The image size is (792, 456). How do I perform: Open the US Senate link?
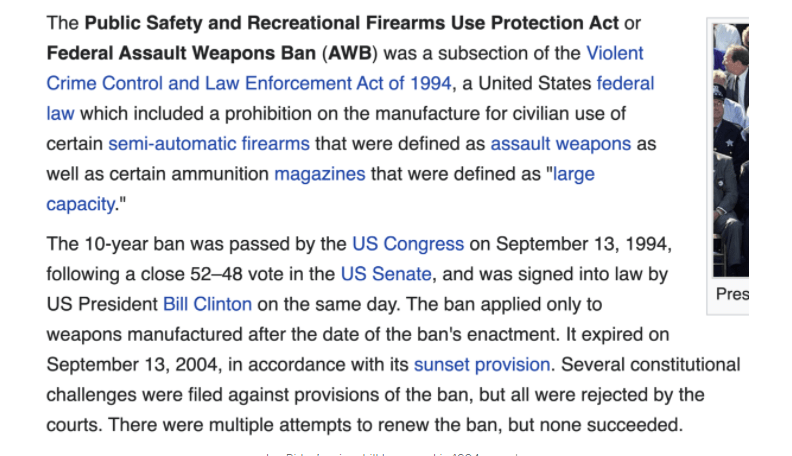click(x=386, y=273)
